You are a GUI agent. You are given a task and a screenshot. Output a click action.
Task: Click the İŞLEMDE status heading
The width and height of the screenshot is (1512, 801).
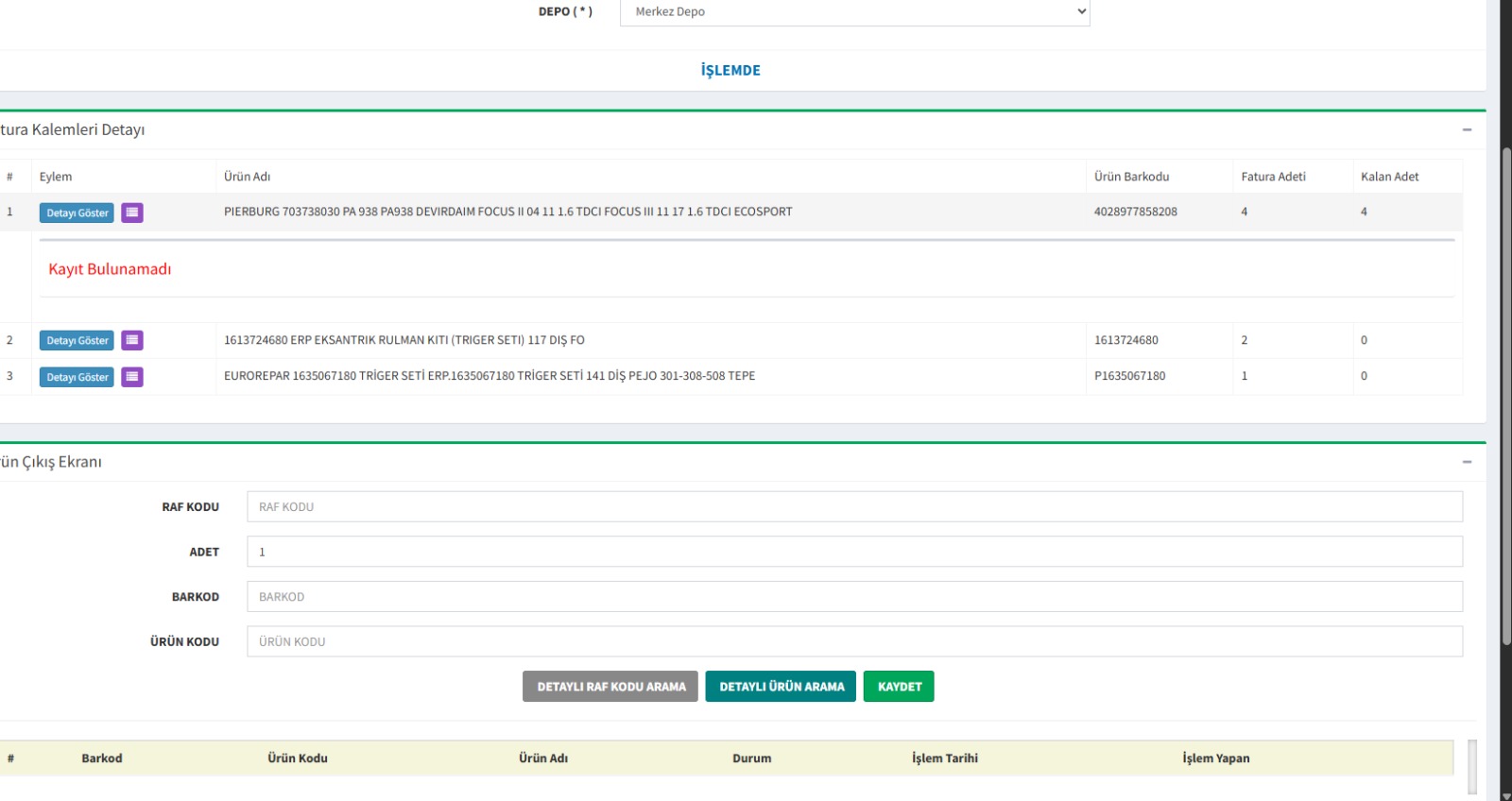pos(730,71)
